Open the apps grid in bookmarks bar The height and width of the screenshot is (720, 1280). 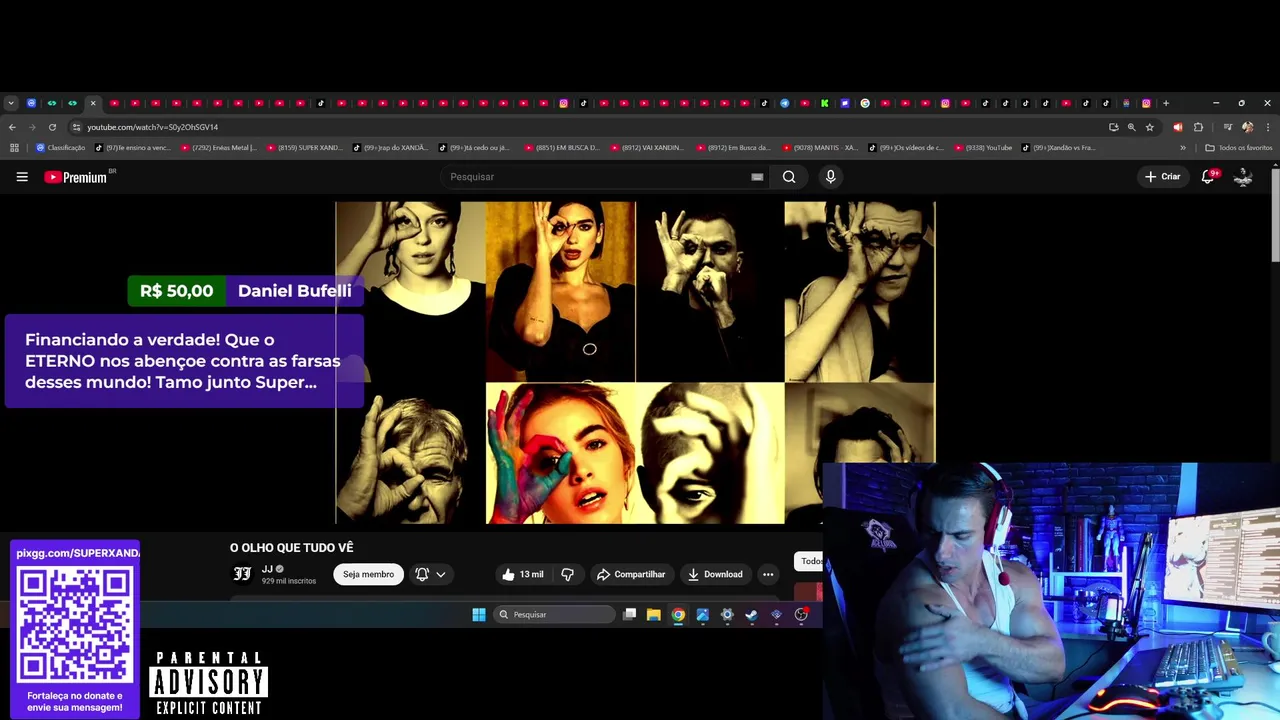click(14, 148)
